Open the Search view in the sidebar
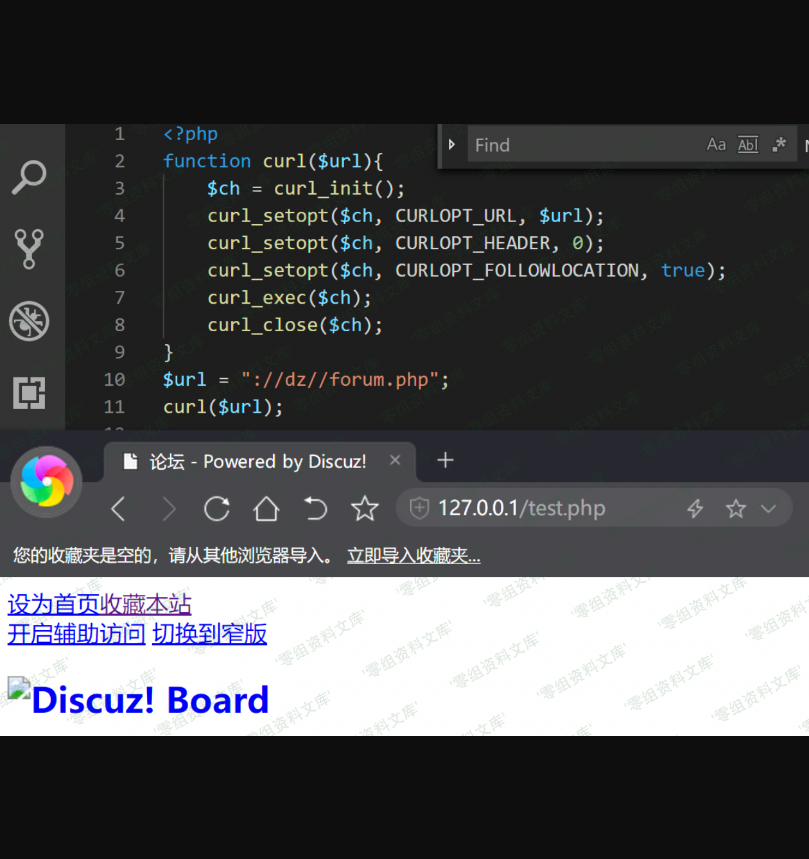Image resolution: width=809 pixels, height=859 pixels. [29, 177]
